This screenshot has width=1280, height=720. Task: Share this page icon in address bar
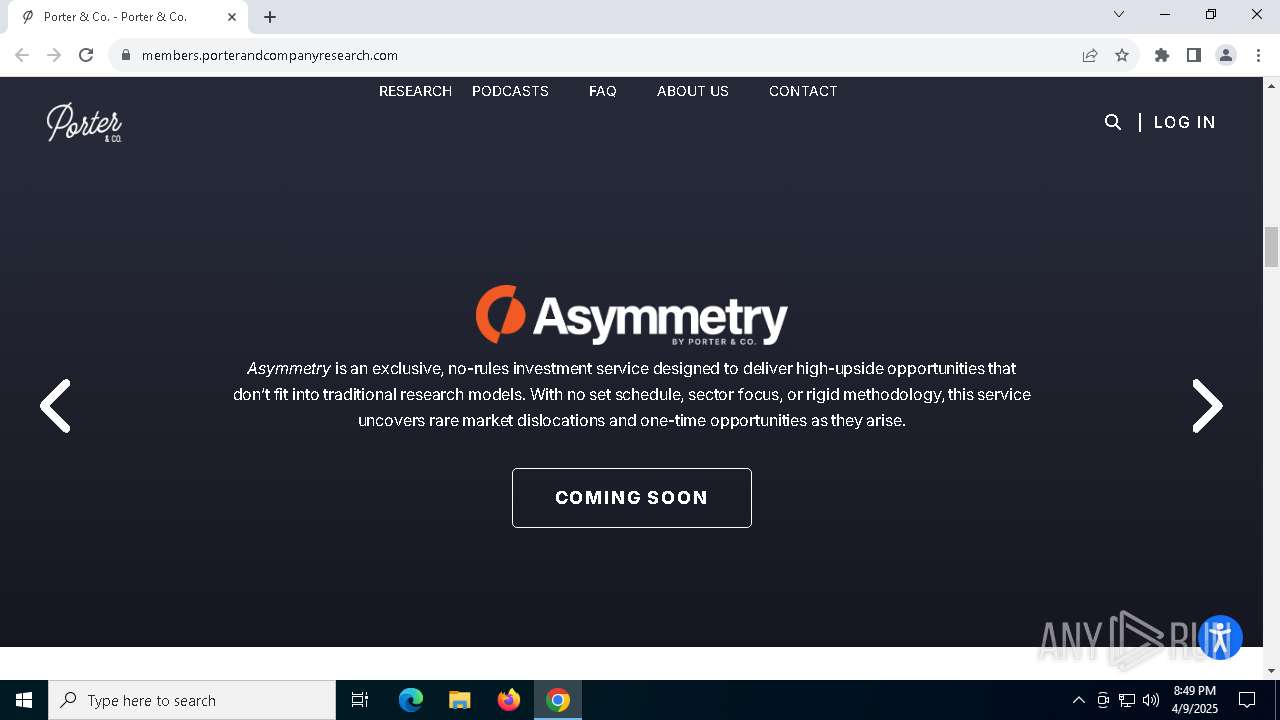tap(1090, 55)
